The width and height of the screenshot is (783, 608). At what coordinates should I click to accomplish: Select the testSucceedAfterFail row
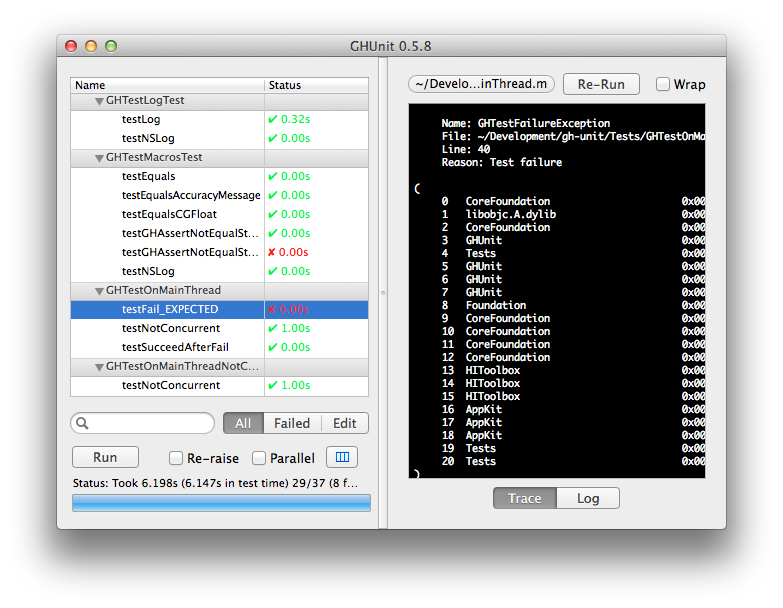pos(220,347)
